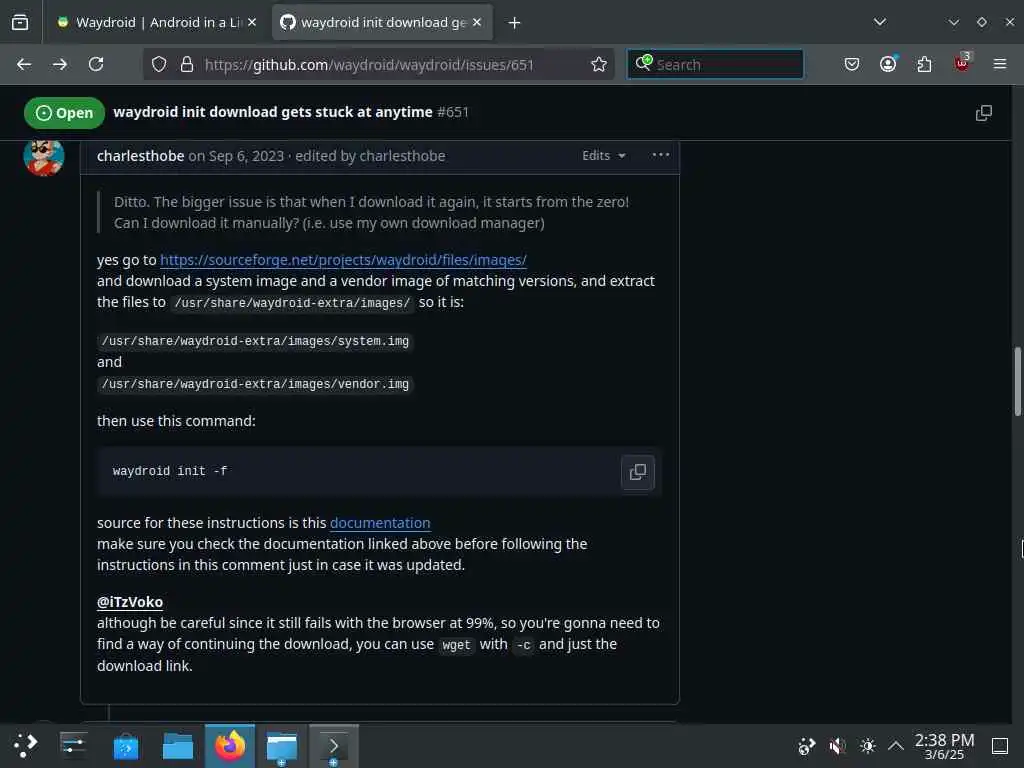Click the browser Search field
1024x768 pixels.
[716, 65]
